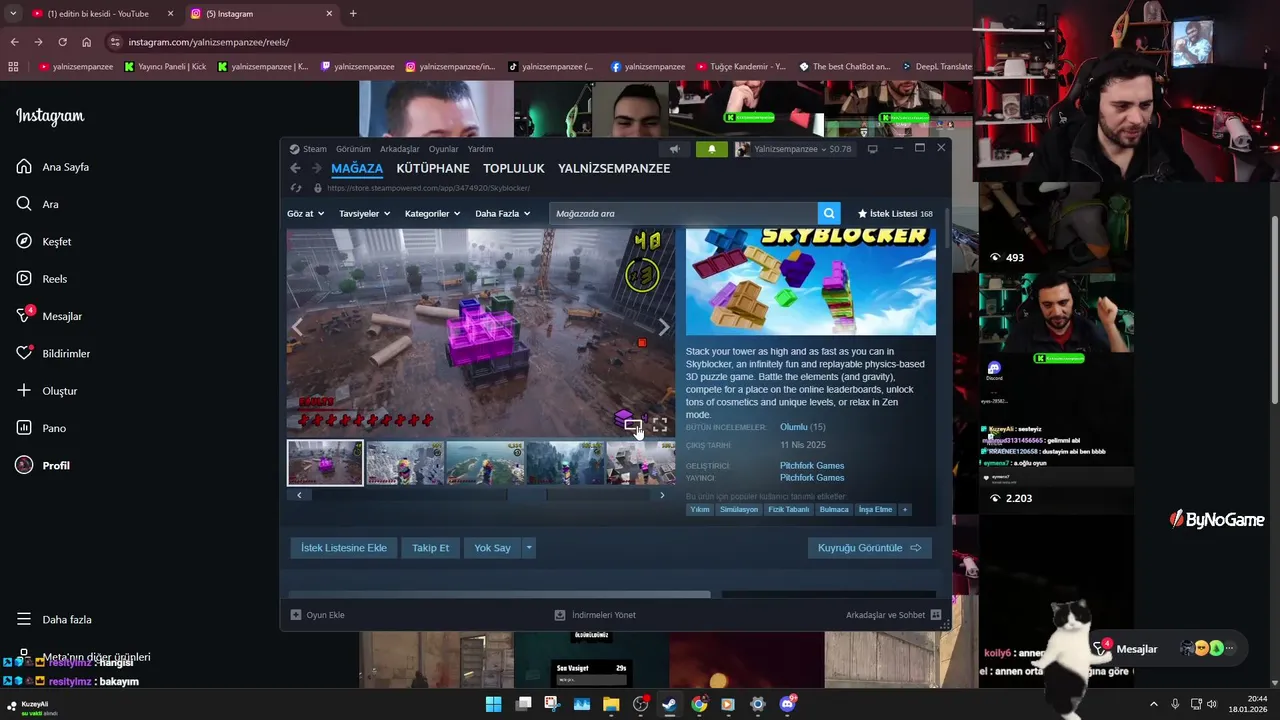Open Arkadaşlar ve Sohbet in Steam

[893, 615]
